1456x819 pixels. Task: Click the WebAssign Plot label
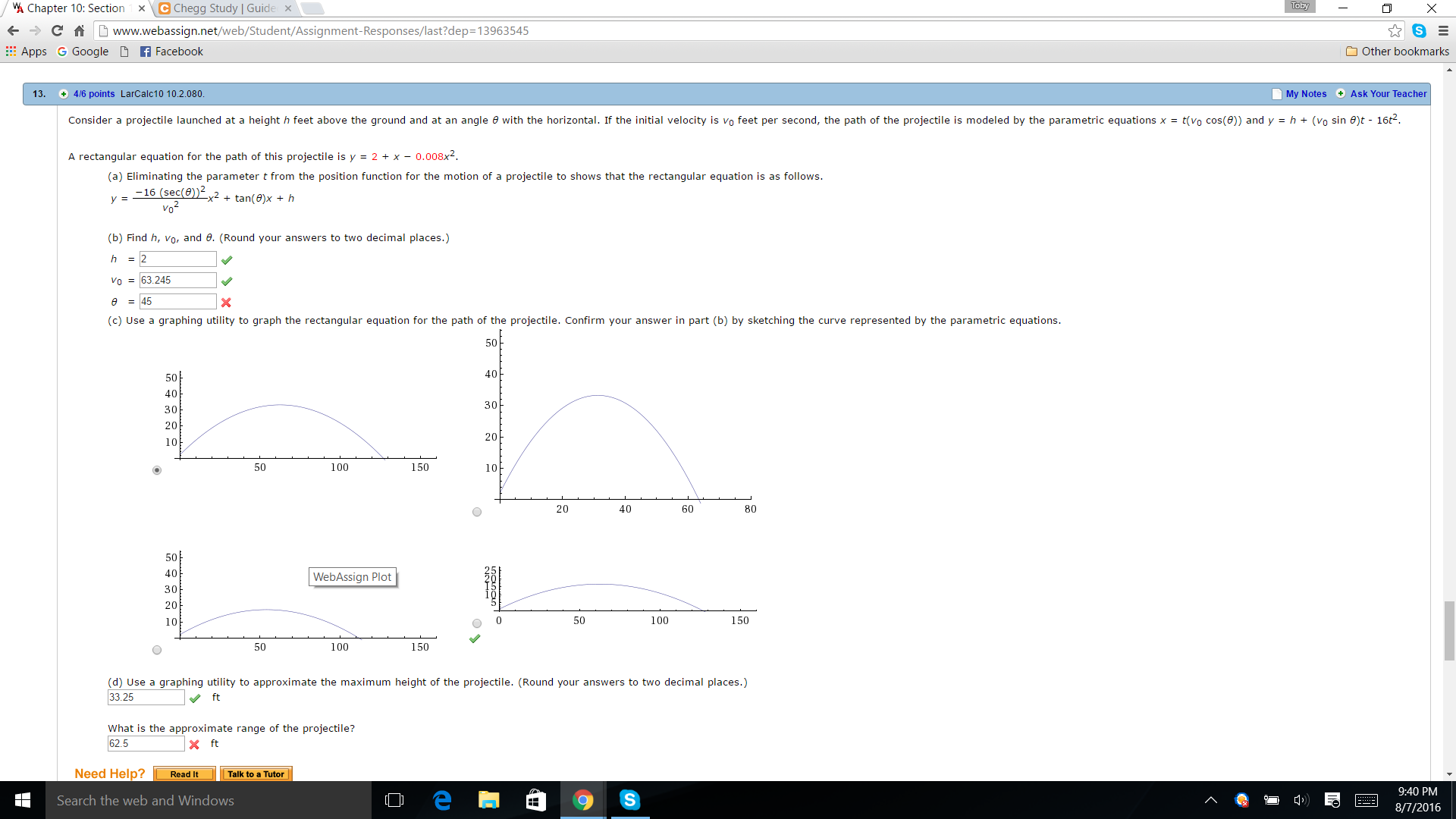[352, 576]
